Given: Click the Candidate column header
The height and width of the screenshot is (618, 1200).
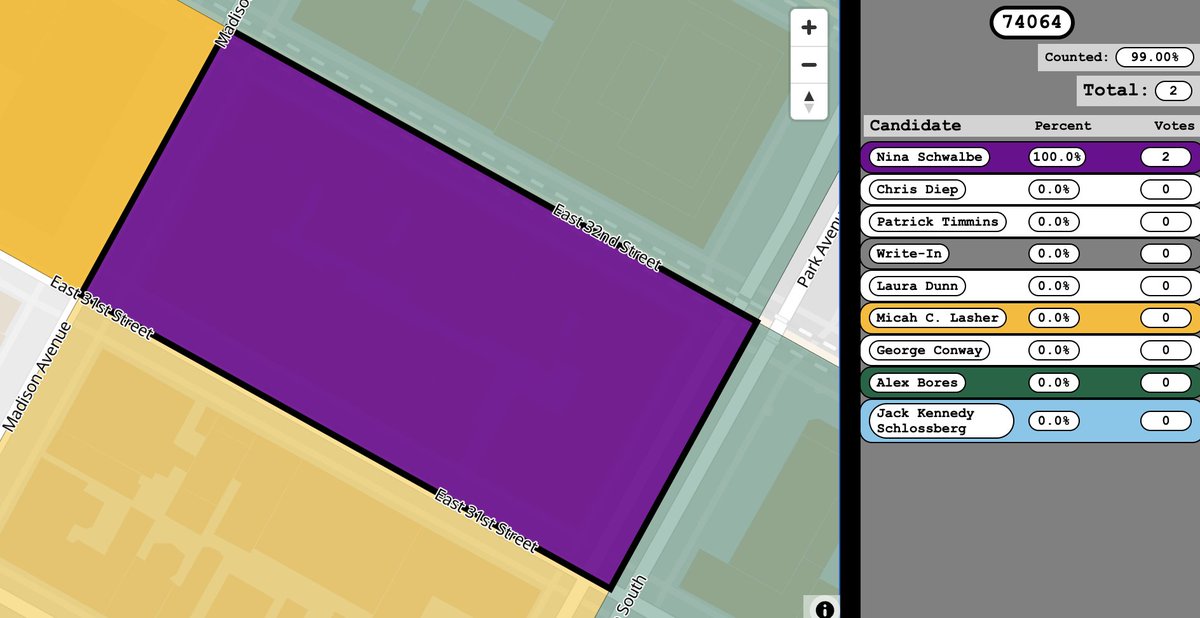Looking at the screenshot, I should (x=915, y=125).
